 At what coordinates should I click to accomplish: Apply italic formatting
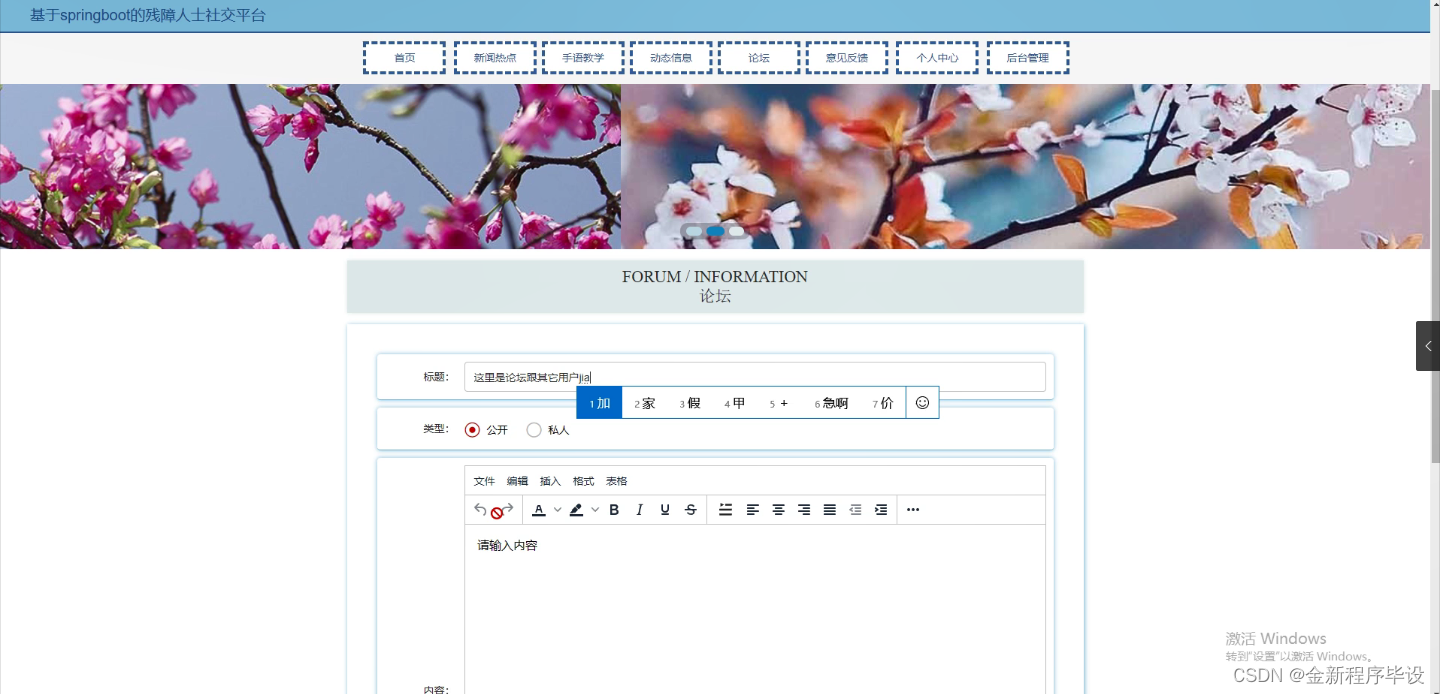(639, 509)
